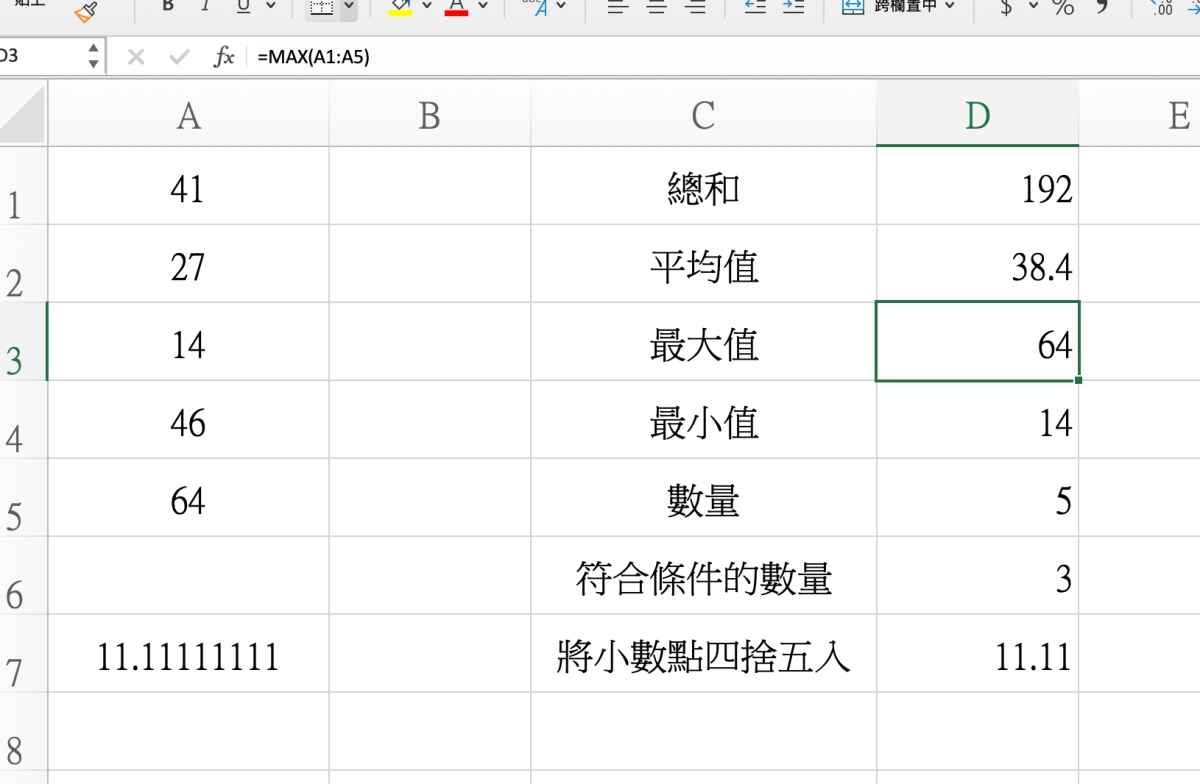
Task: Increase the indent
Action: click(794, 7)
